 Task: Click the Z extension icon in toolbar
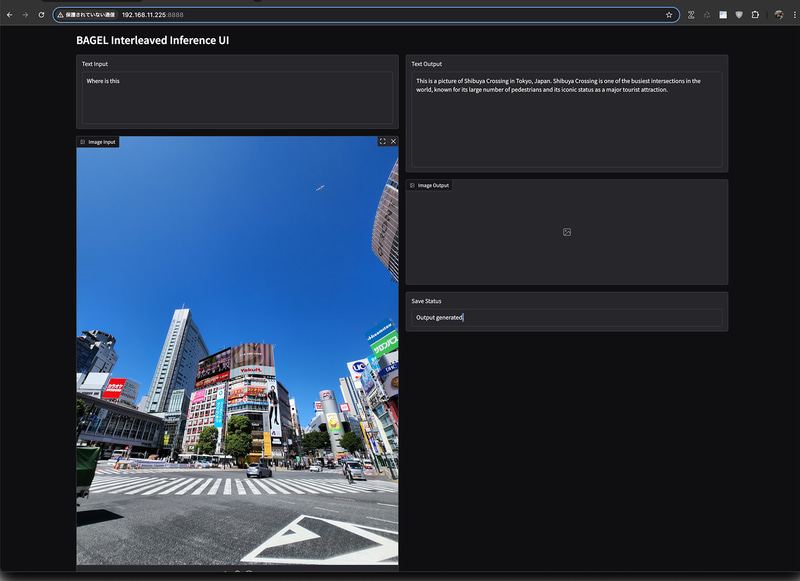[691, 14]
